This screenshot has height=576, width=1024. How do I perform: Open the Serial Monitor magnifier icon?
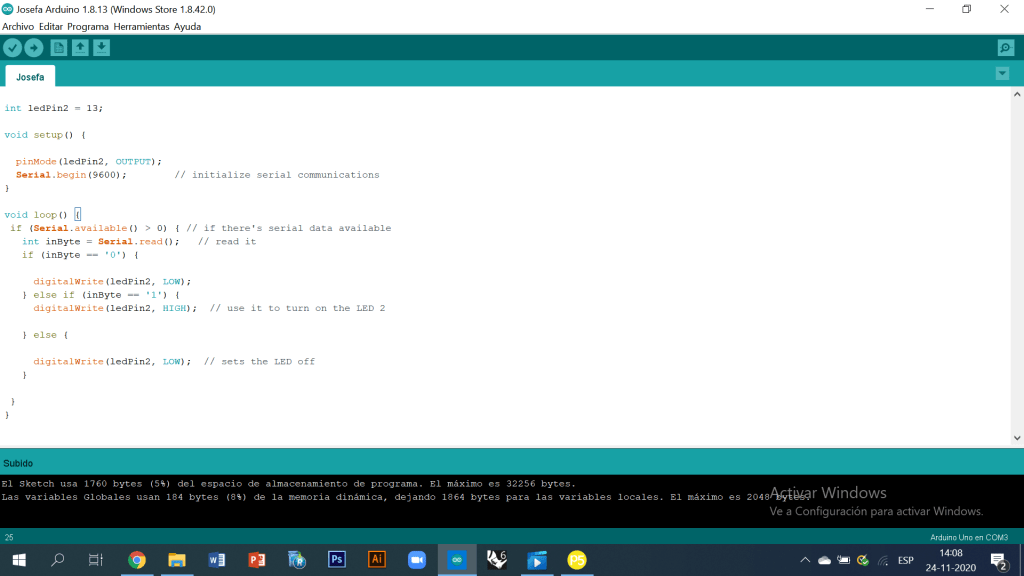[x=1005, y=48]
